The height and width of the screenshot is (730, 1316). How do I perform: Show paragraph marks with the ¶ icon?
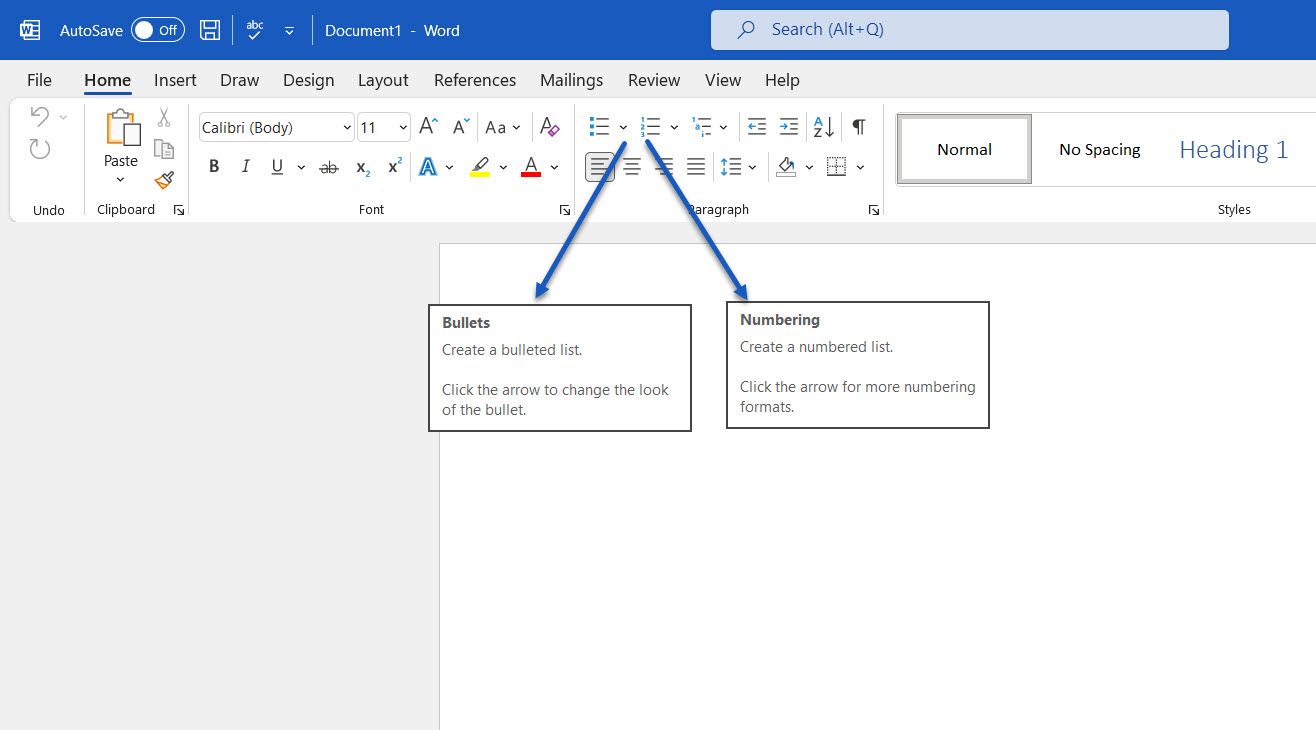pyautogui.click(x=857, y=126)
